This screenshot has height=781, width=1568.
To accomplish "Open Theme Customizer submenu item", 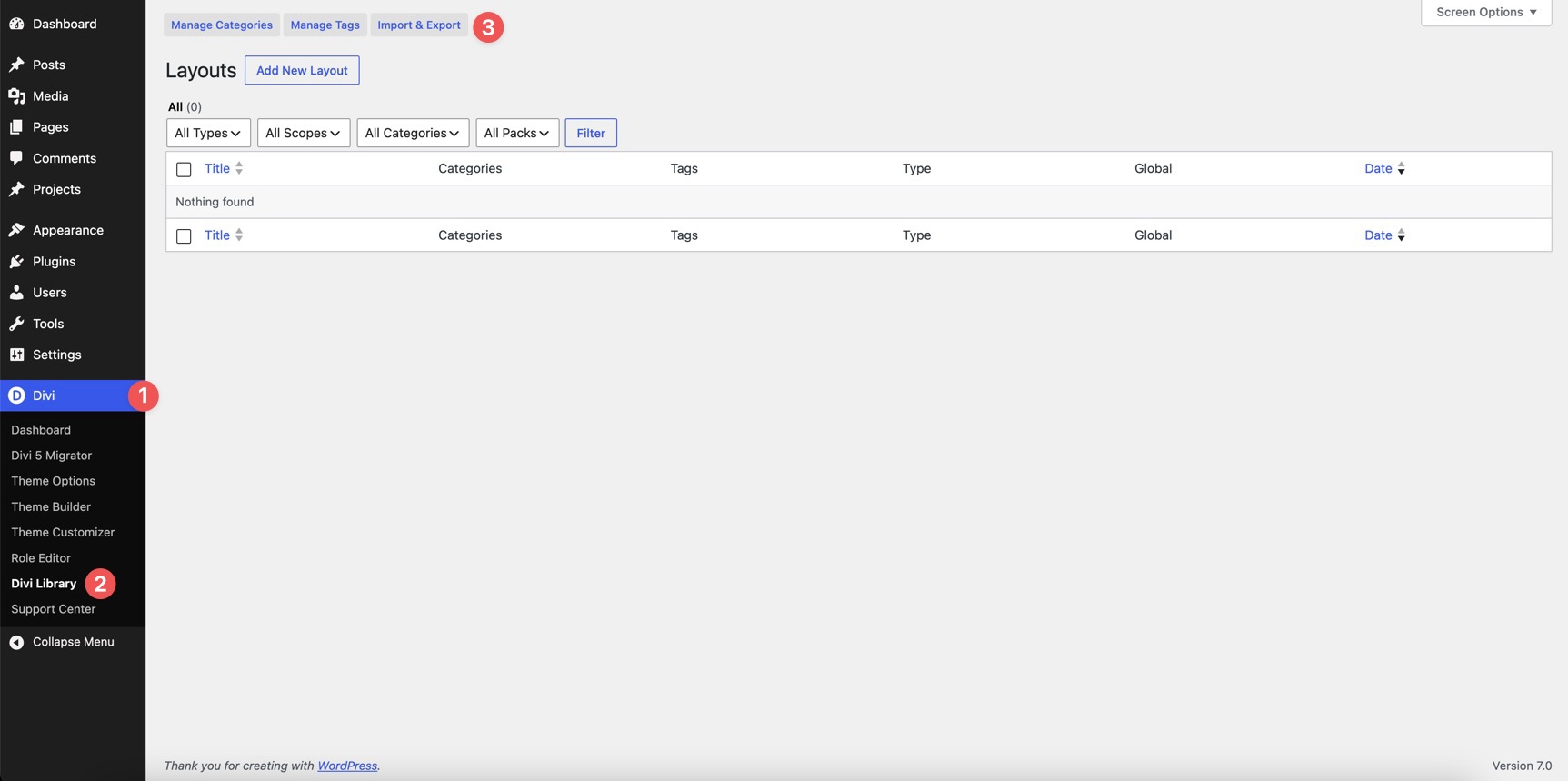I will coord(63,532).
